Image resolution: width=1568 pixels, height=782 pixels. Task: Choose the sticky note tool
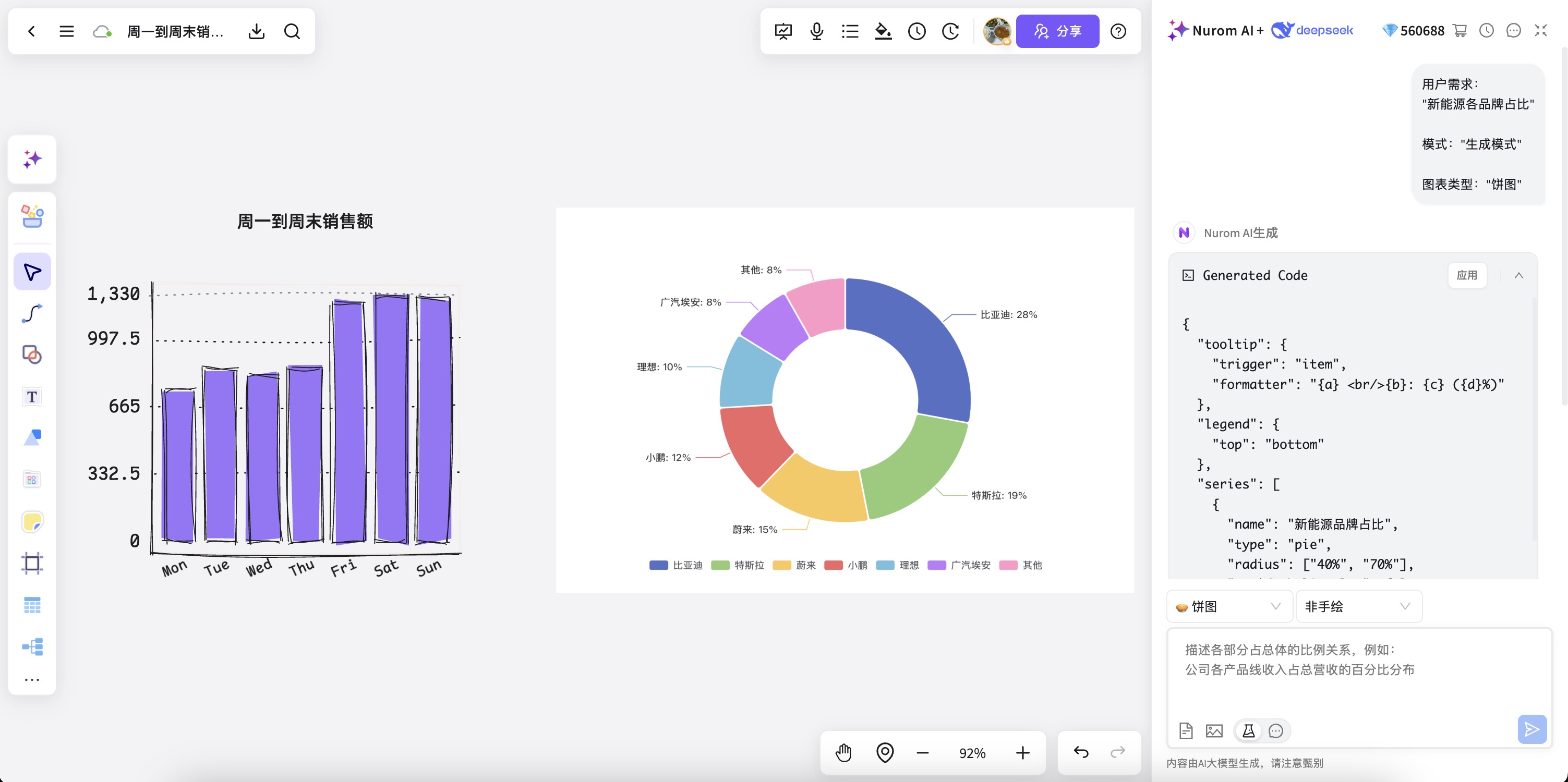(32, 521)
